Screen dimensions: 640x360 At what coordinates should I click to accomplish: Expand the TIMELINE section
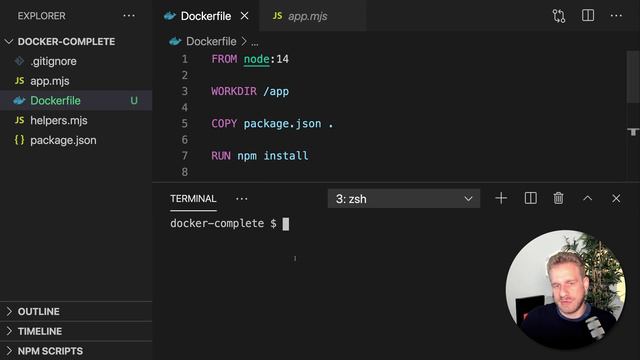(76, 331)
